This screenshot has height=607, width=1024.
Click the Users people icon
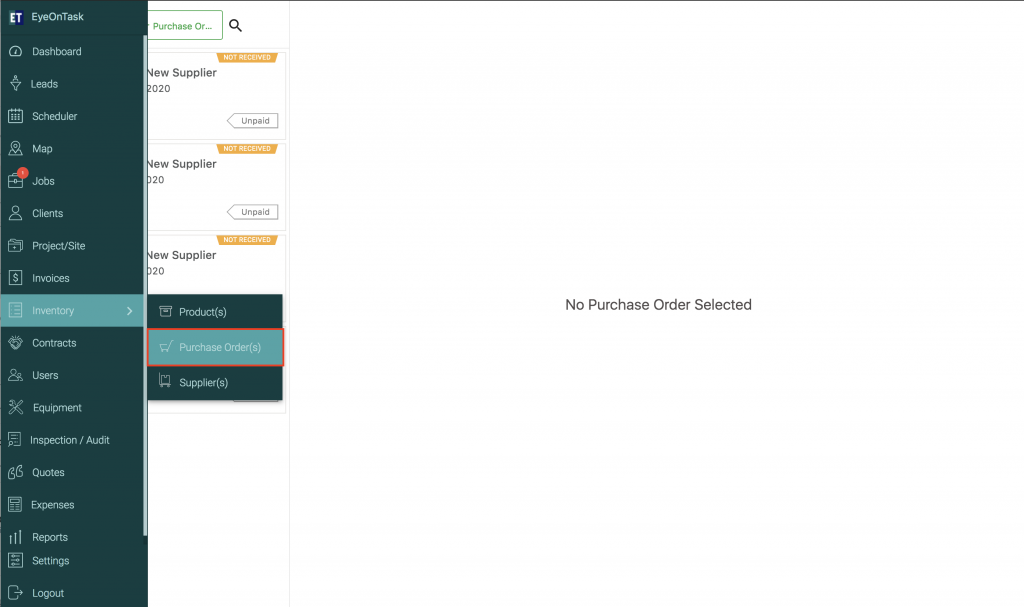(16, 375)
